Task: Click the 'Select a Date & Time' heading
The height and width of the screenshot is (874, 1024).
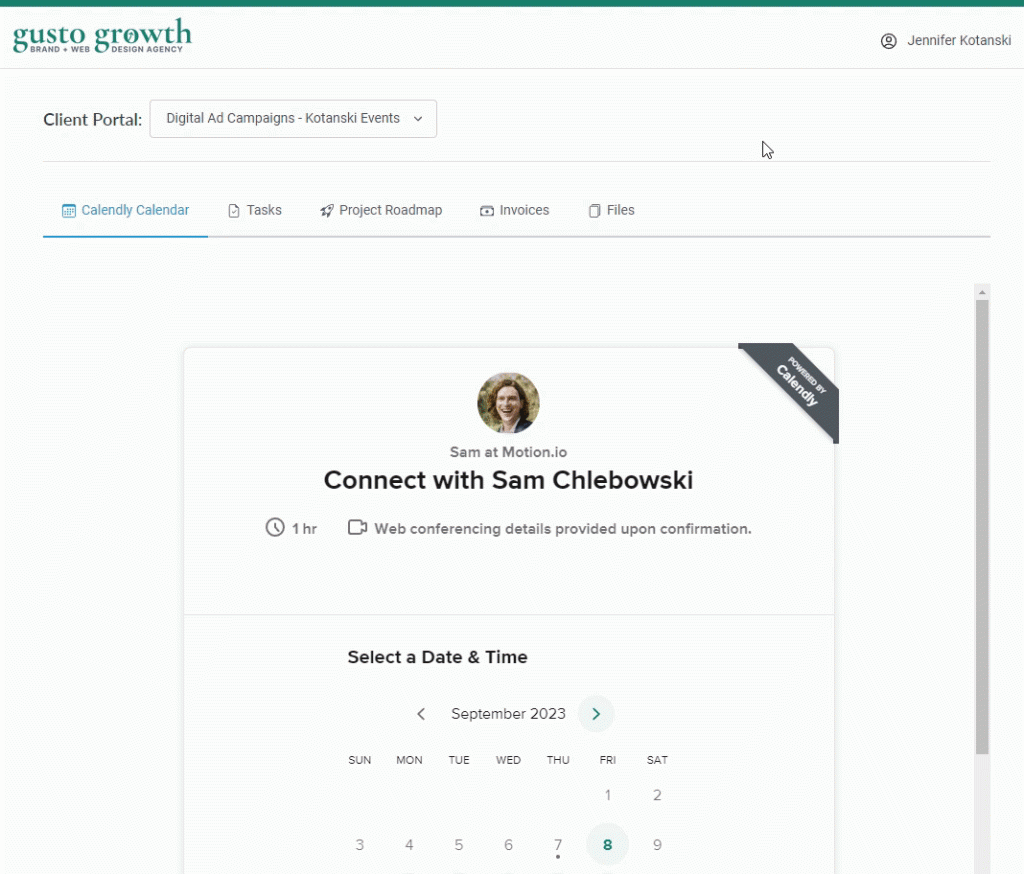Action: pos(438,657)
